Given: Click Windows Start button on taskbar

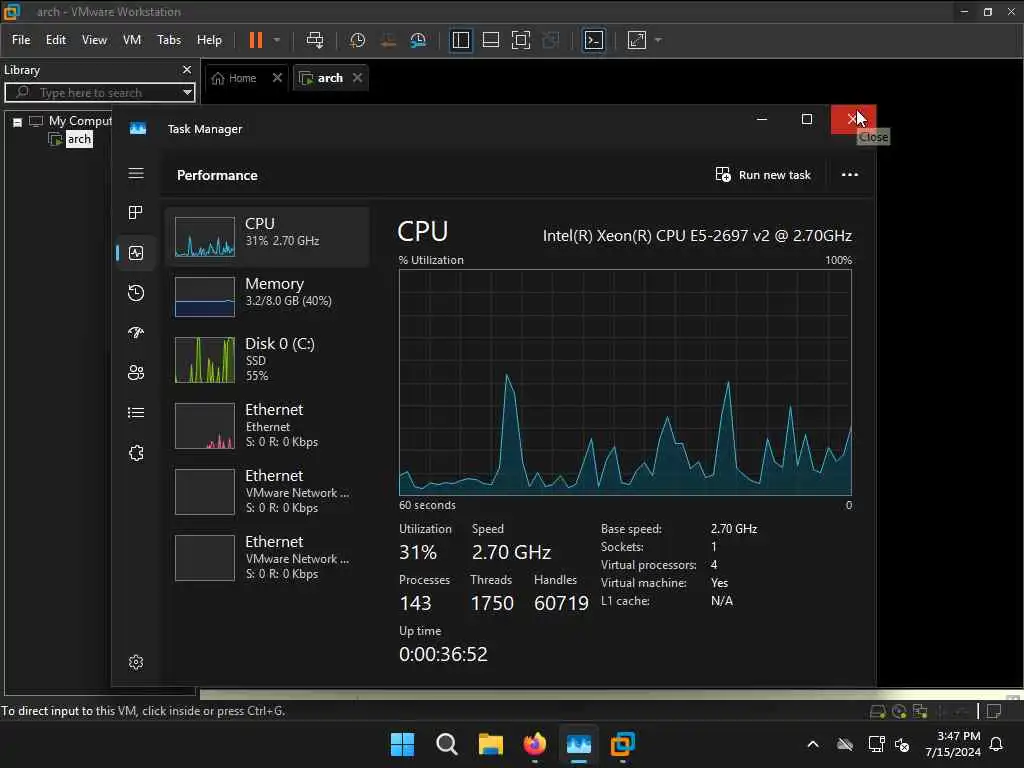Looking at the screenshot, I should click(x=402, y=744).
